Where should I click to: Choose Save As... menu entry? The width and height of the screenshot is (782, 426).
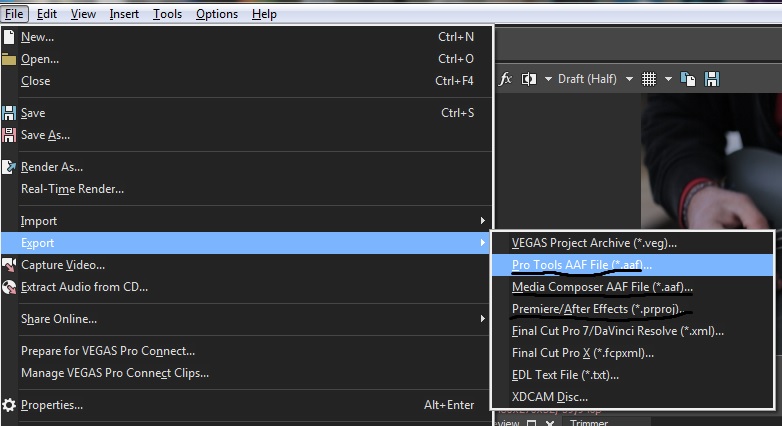(247, 135)
